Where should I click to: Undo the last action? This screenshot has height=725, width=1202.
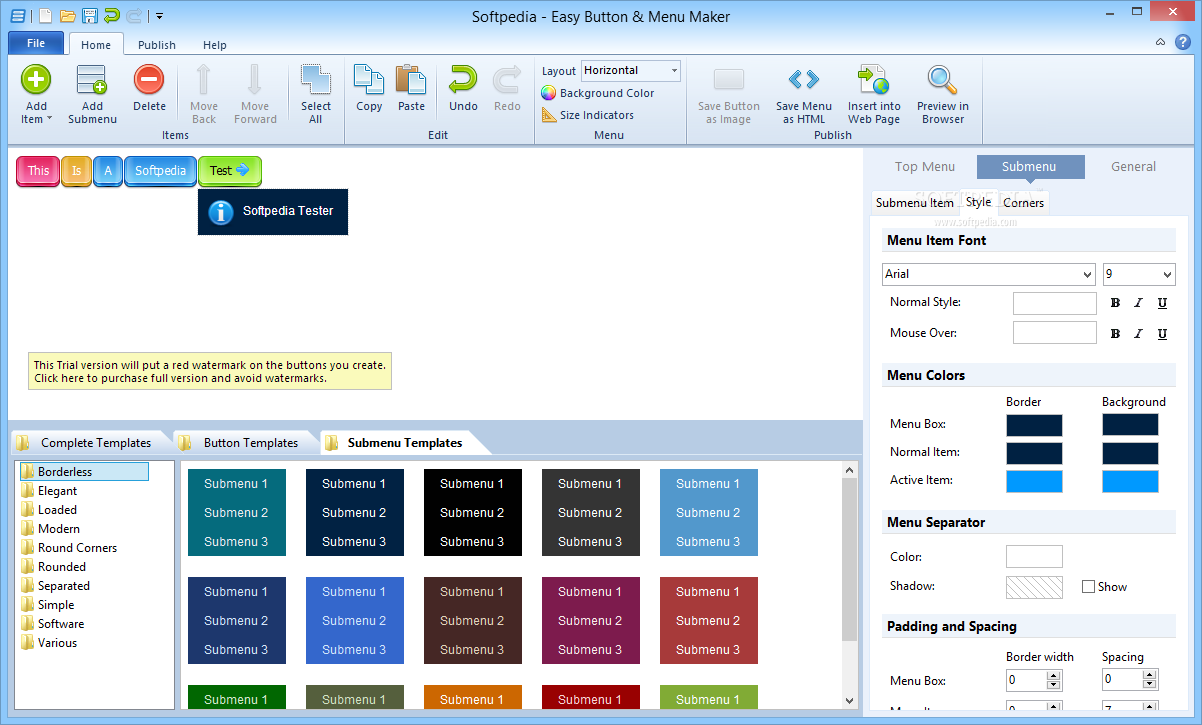tap(463, 80)
